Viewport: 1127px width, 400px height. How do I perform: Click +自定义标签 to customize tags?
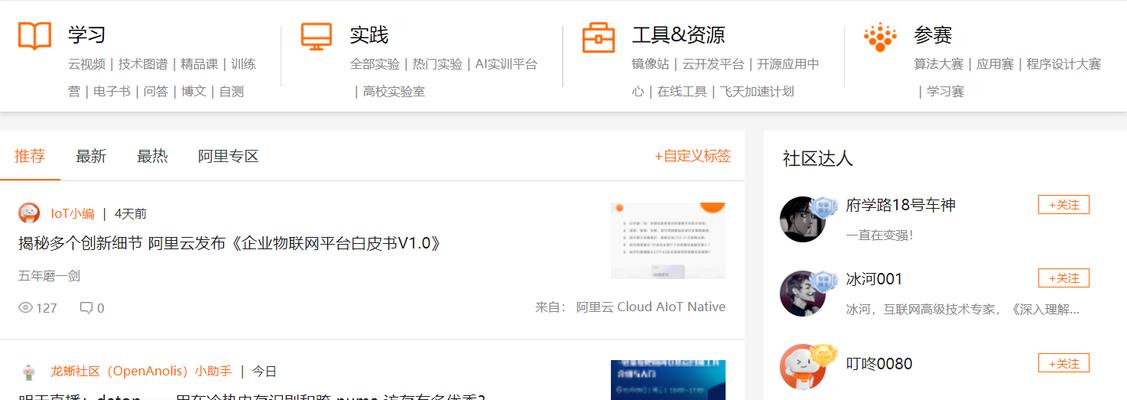click(x=692, y=156)
